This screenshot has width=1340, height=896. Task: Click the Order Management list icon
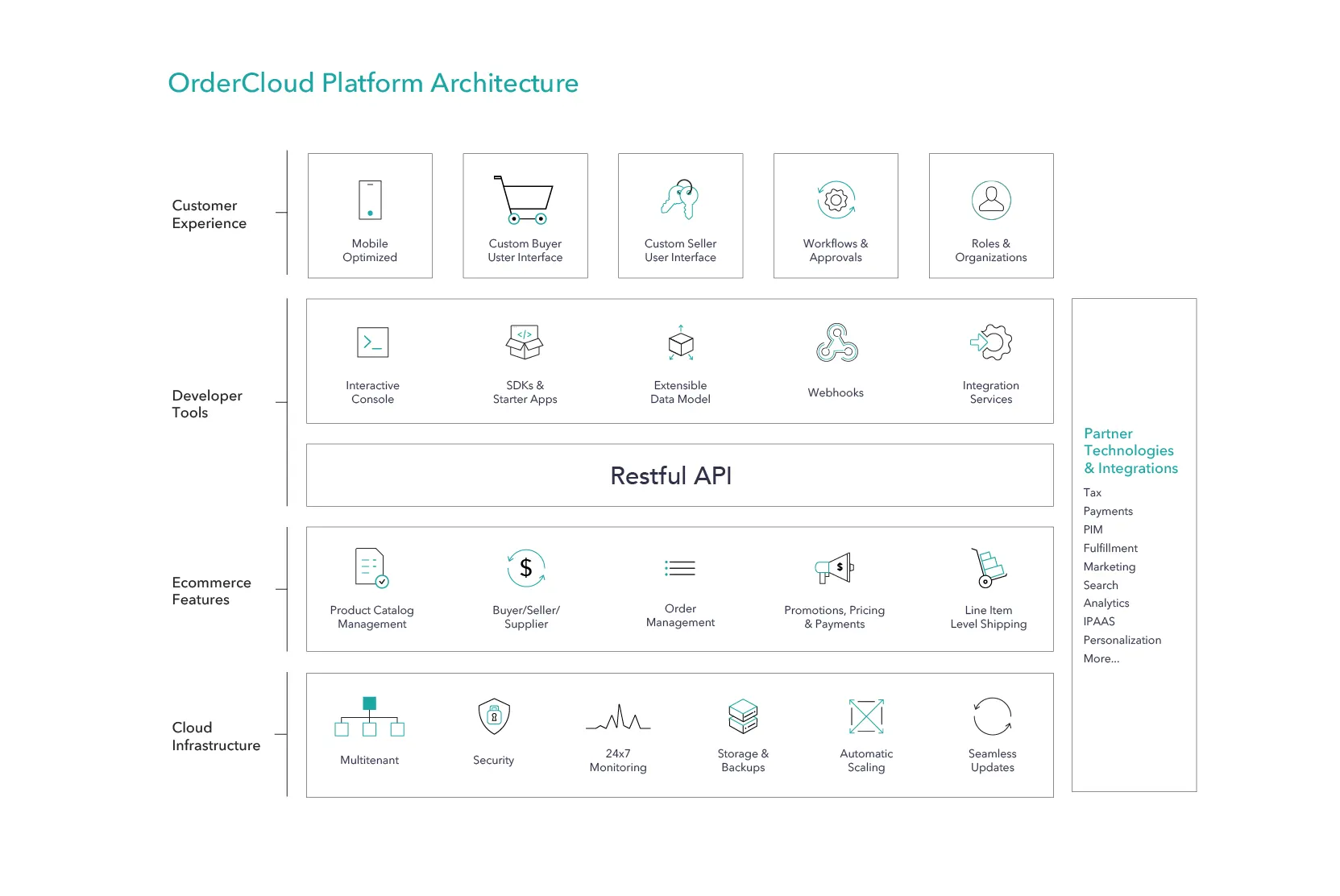(680, 568)
